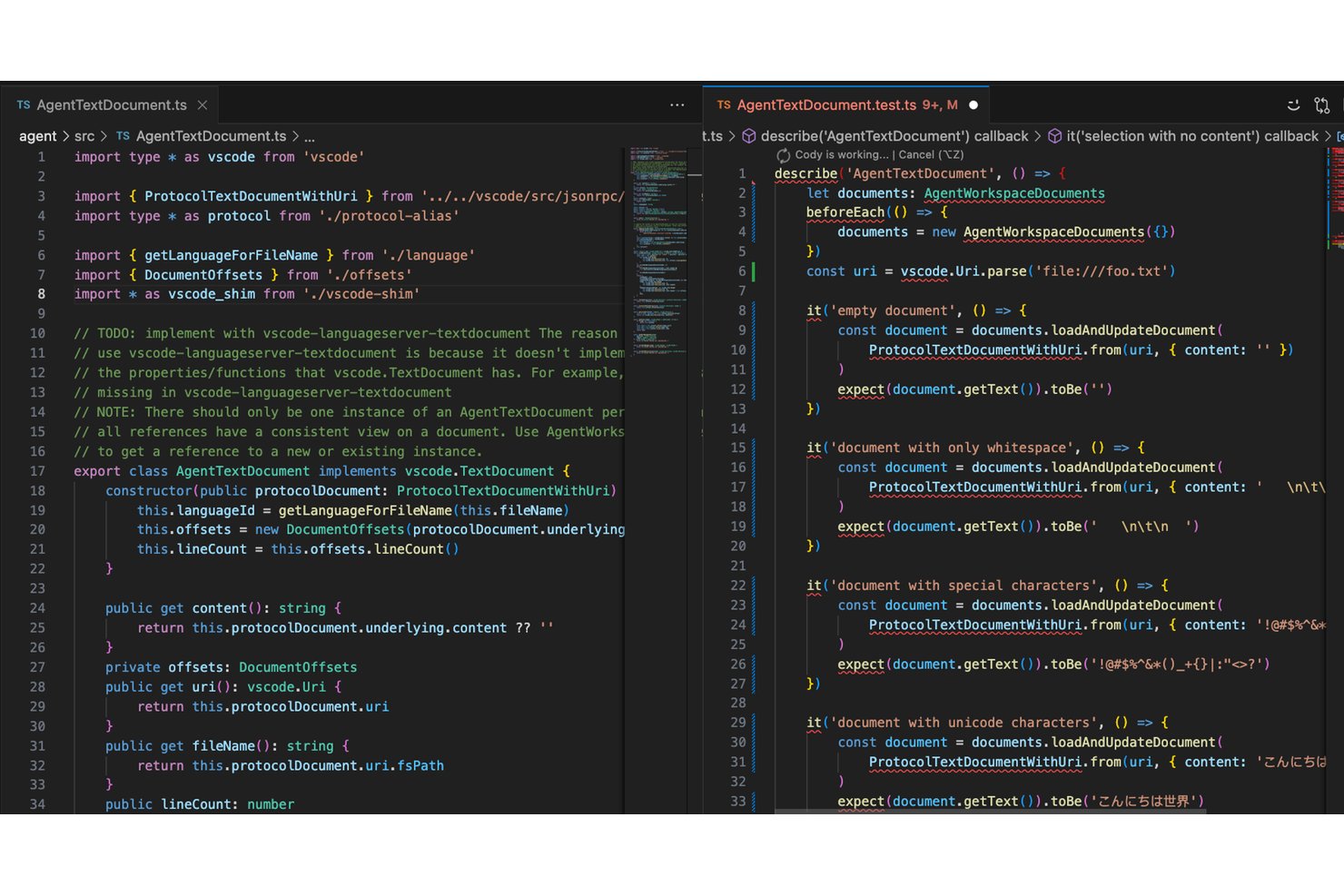Switch to the AgentTextDocument.test.ts tab
The width and height of the screenshot is (1344, 896).
pos(846,105)
